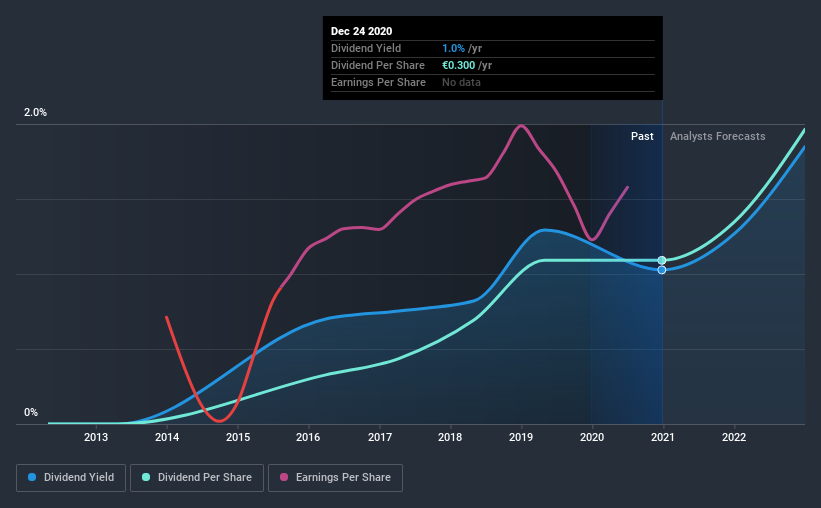Select the Dividend Yield data point marker
This screenshot has height=508, width=821.
coord(662,270)
